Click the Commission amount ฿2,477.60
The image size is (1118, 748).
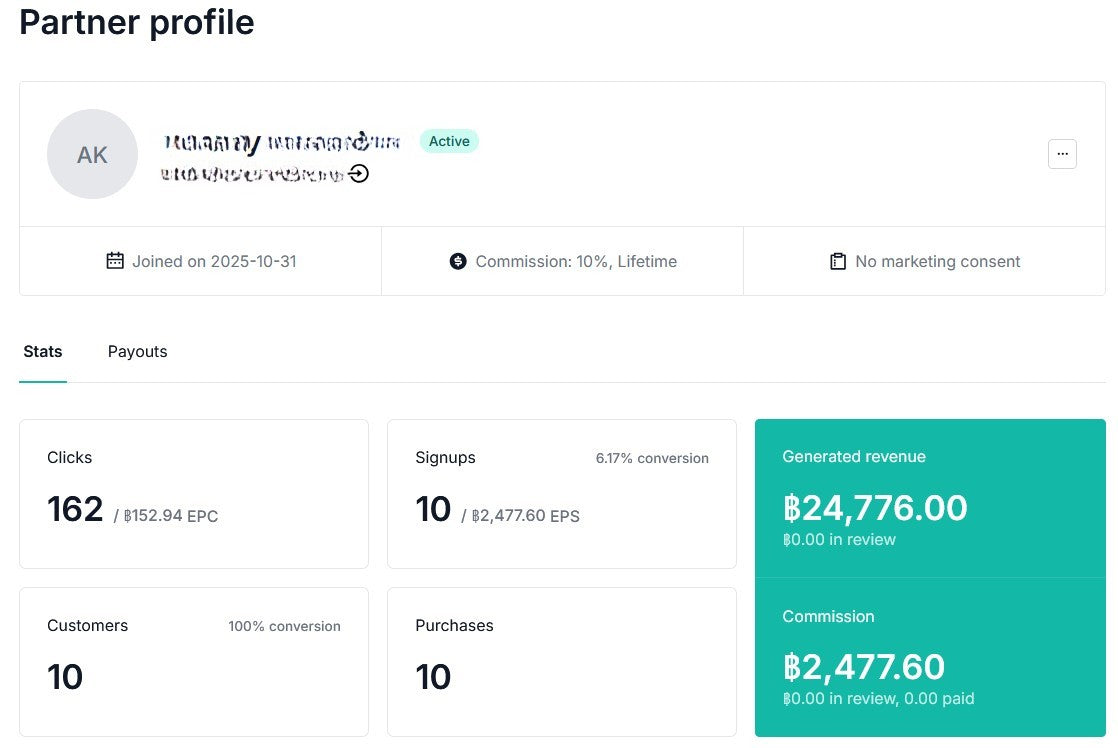(x=864, y=667)
